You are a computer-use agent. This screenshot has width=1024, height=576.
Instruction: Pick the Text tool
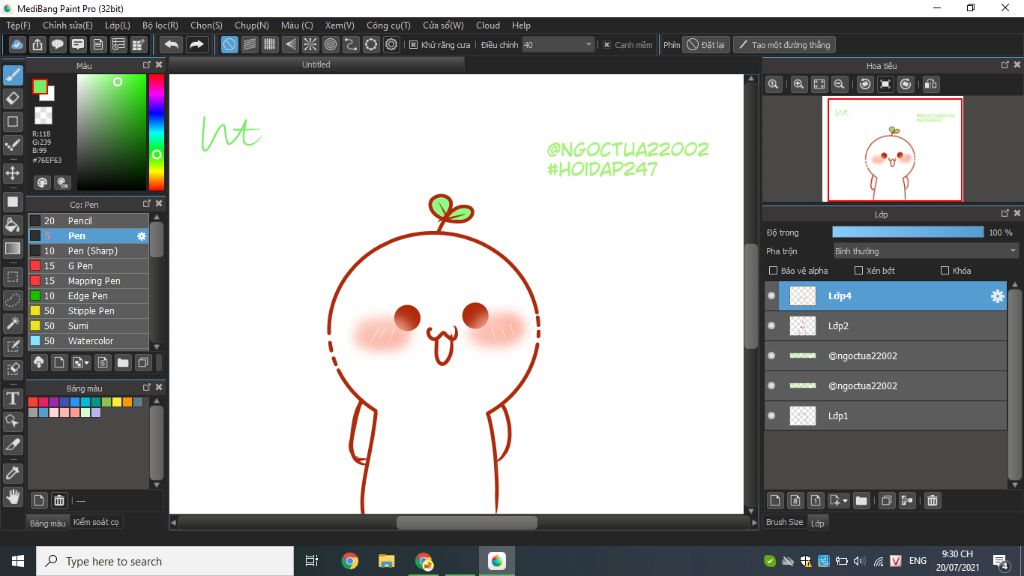(13, 398)
